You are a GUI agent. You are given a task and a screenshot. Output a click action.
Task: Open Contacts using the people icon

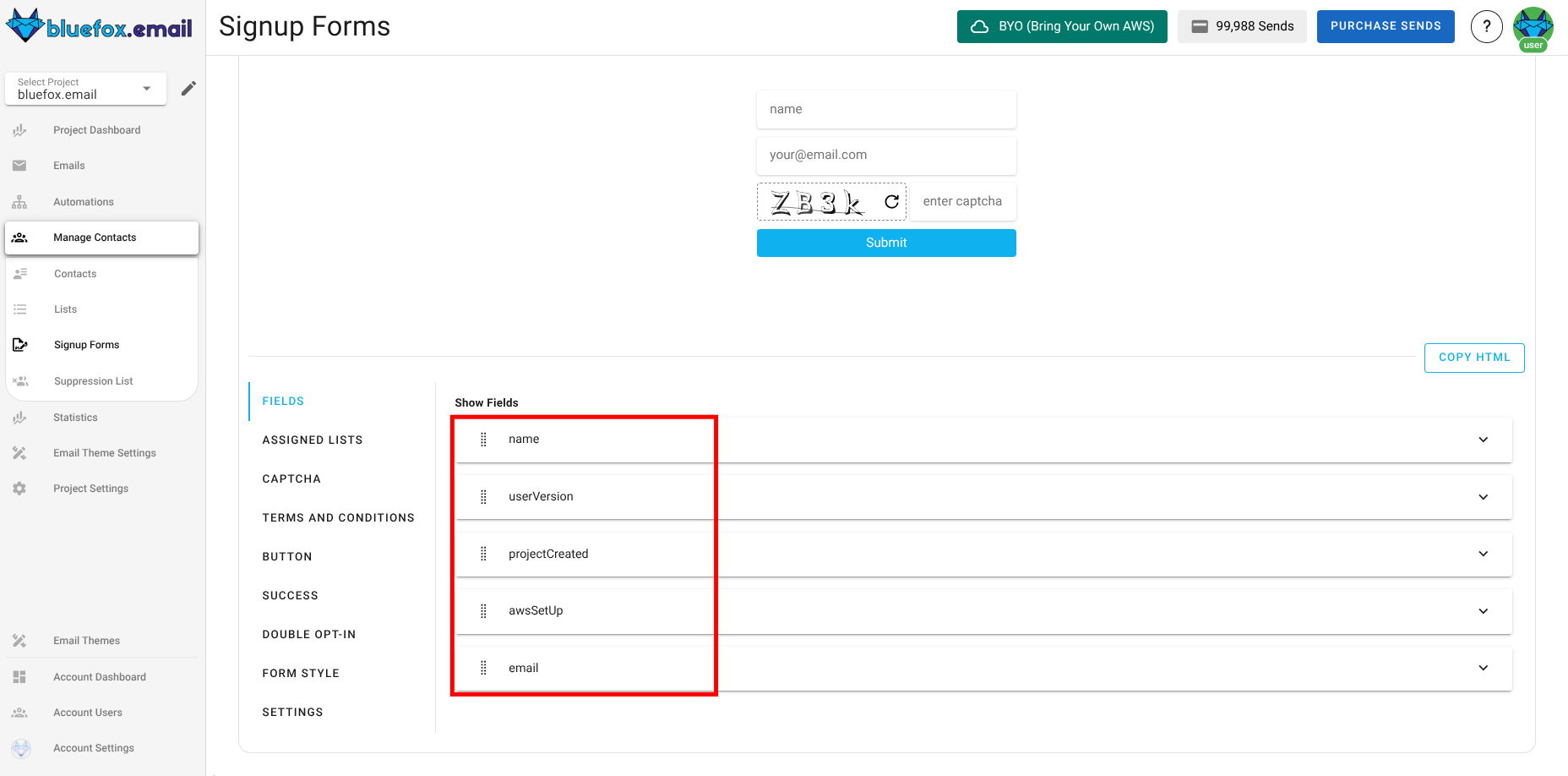pyautogui.click(x=19, y=273)
